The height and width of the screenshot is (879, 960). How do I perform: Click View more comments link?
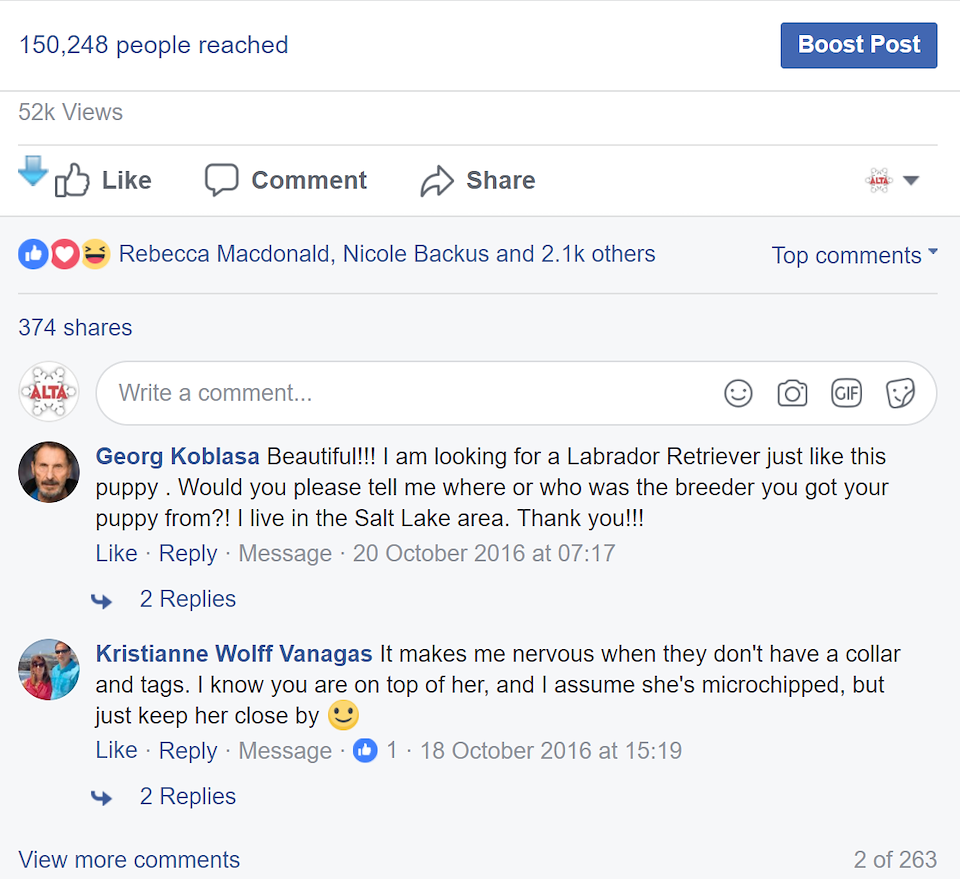click(129, 860)
